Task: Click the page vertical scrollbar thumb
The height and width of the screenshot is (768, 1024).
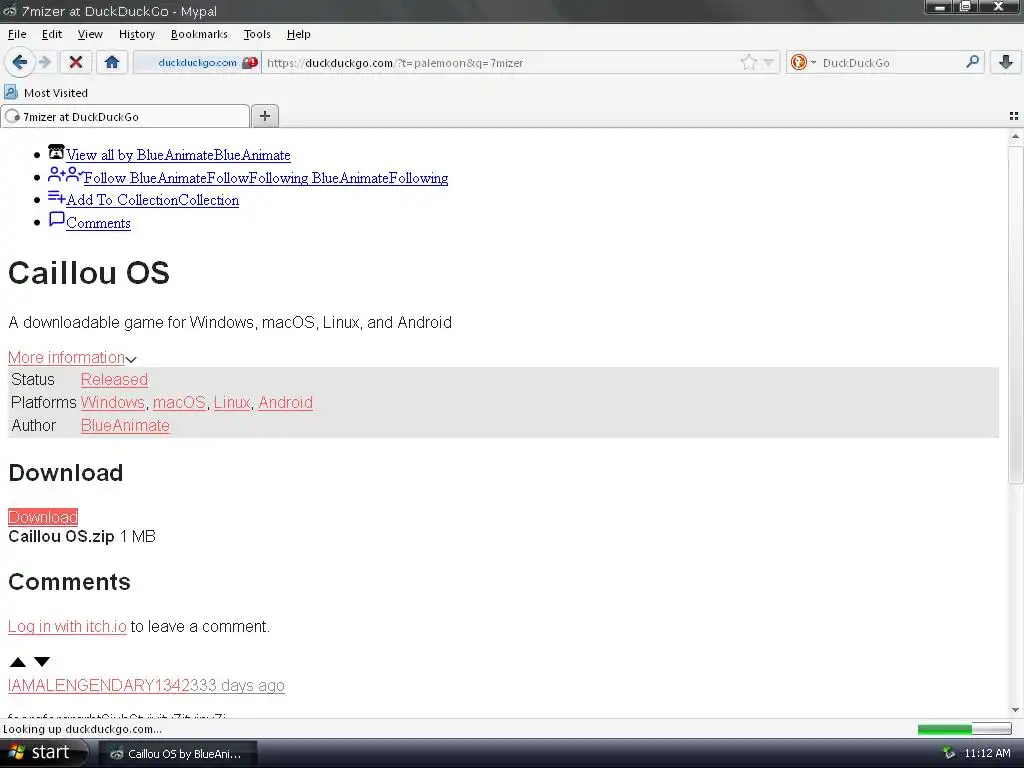Action: [x=1015, y=315]
